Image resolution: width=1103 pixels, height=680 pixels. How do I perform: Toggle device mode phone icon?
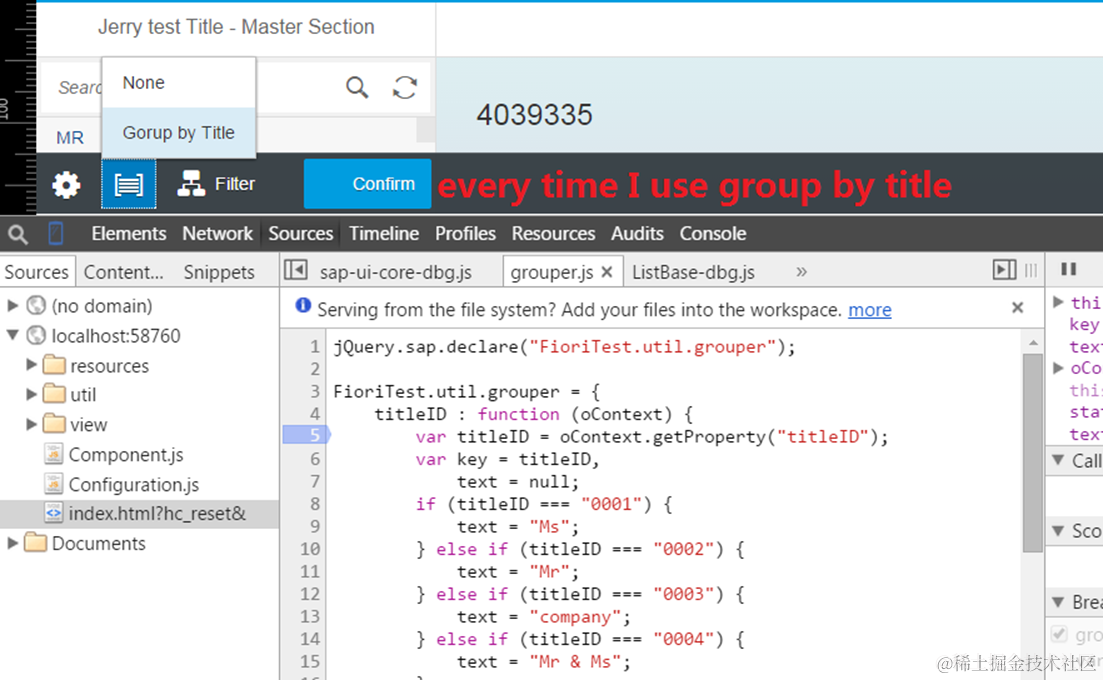pyautogui.click(x=56, y=233)
